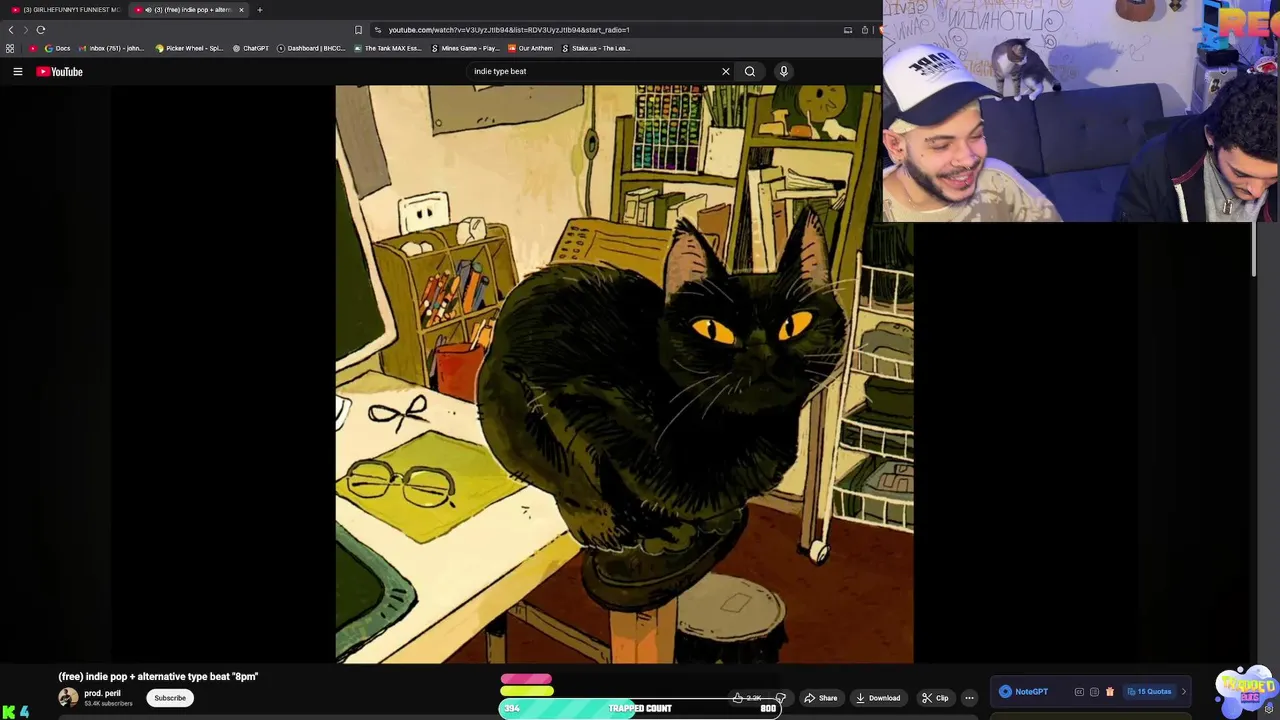Image resolution: width=1280 pixels, height=720 pixels.
Task: Subscribe to prod. peril
Action: tap(170, 698)
